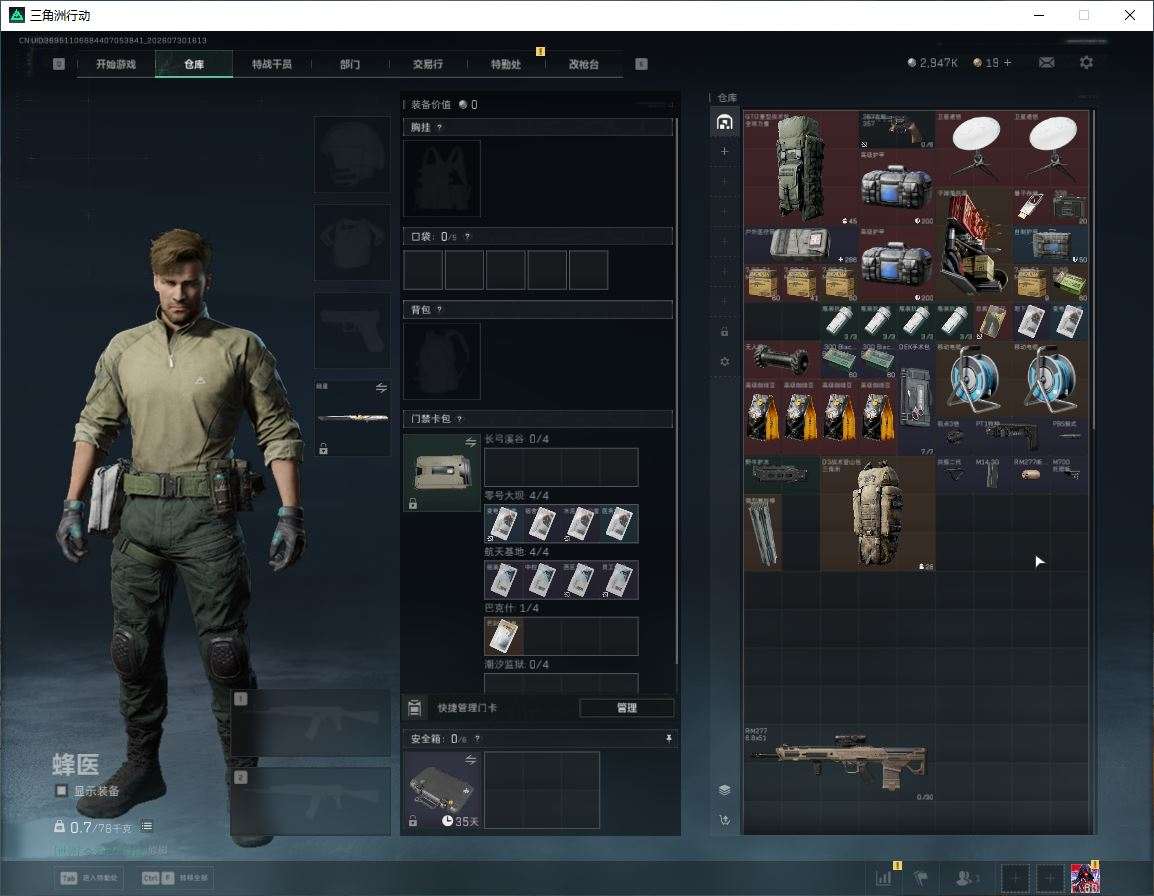Toggle lock on keycard pack slot
The image size is (1154, 896).
click(413, 504)
